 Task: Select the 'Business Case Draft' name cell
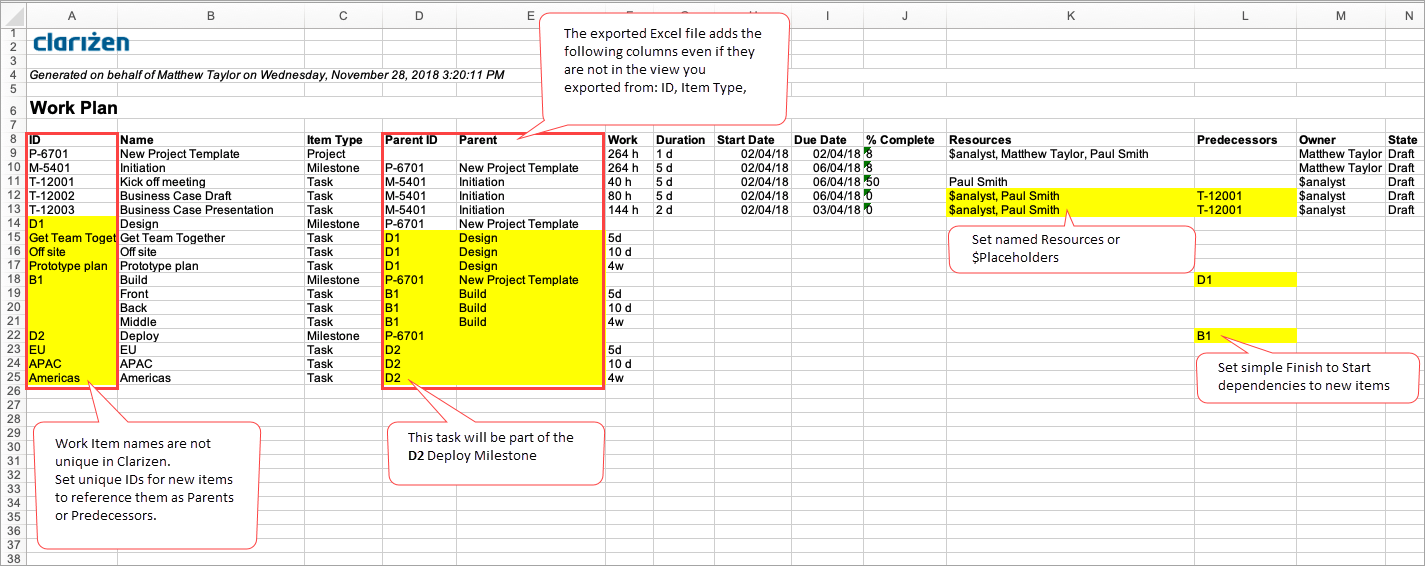[x=211, y=196]
